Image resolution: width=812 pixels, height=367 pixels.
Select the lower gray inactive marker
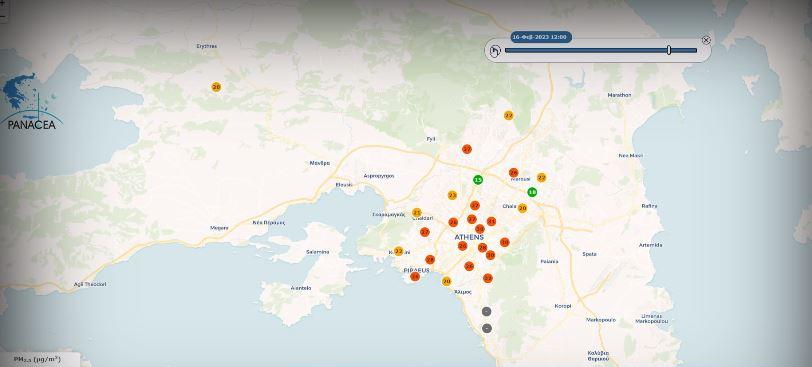tap(487, 328)
